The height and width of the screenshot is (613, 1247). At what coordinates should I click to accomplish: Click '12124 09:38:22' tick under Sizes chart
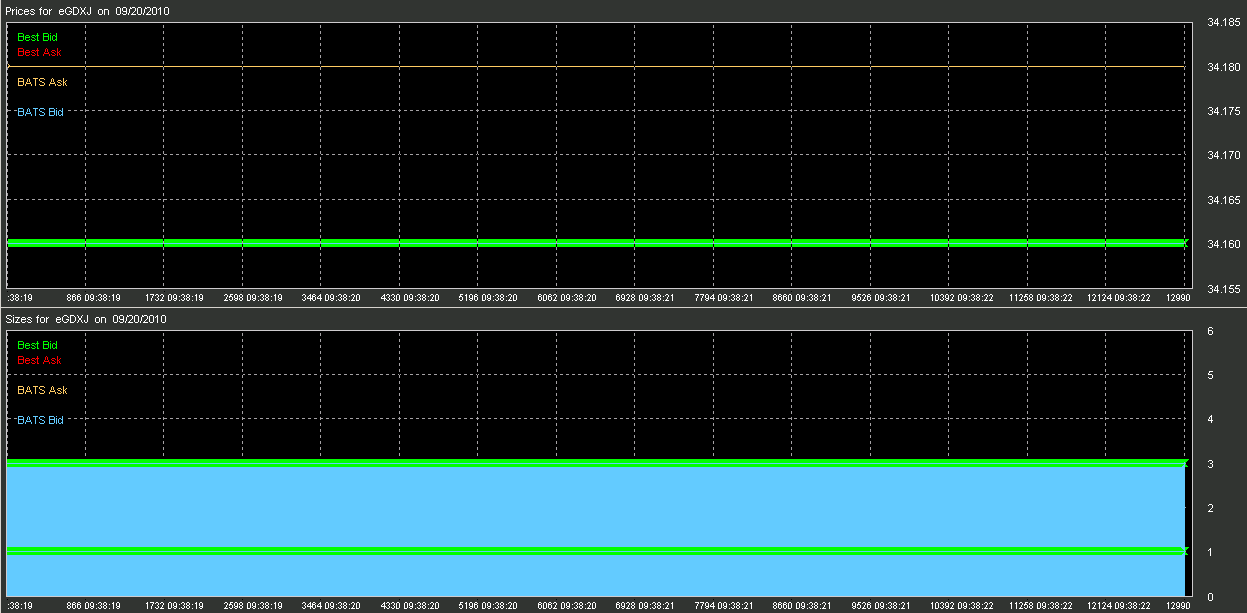point(1119,605)
